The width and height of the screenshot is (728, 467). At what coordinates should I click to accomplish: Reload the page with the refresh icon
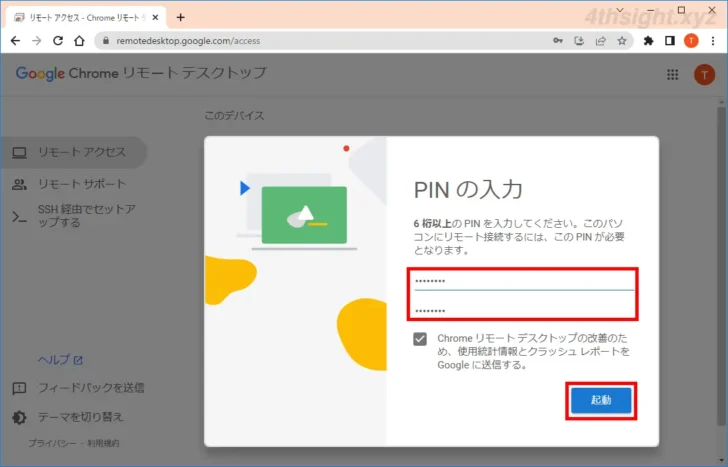click(58, 41)
